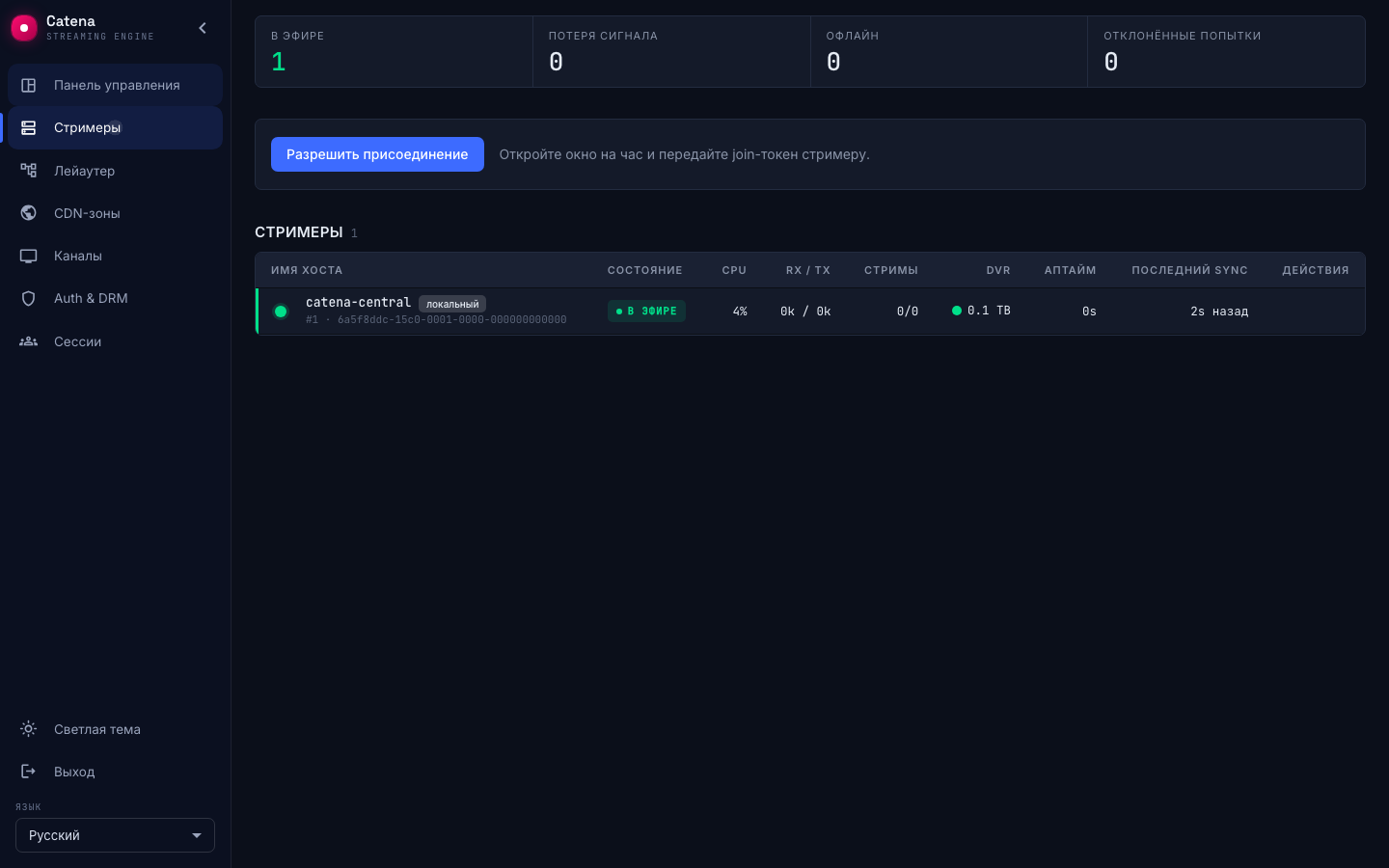The width and height of the screenshot is (1389, 868).
Task: Open the CDN-зоны globe icon
Action: pyautogui.click(x=29, y=213)
